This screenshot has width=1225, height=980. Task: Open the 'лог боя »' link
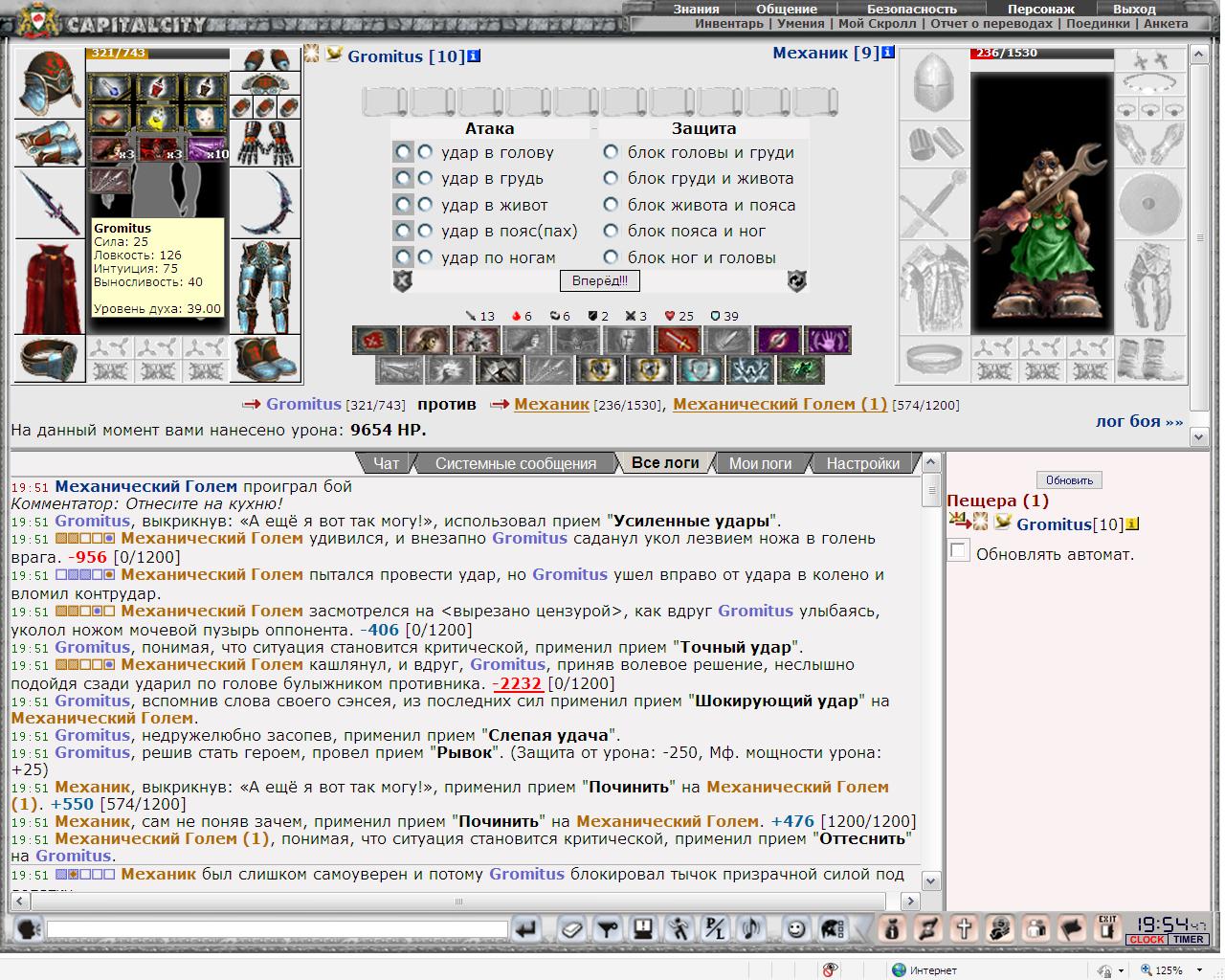(x=1139, y=421)
